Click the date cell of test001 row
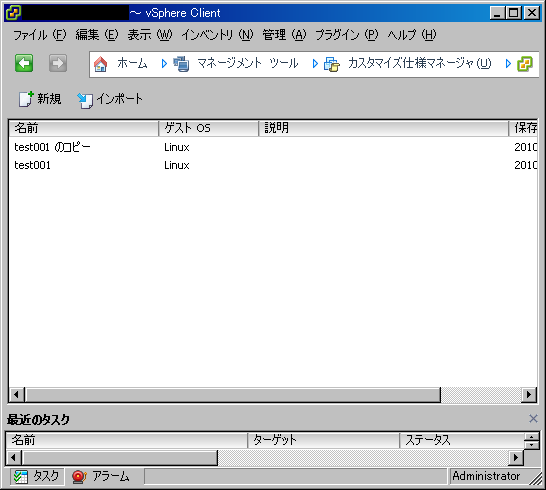Screen dimensions: 546x490 [x=525, y=165]
